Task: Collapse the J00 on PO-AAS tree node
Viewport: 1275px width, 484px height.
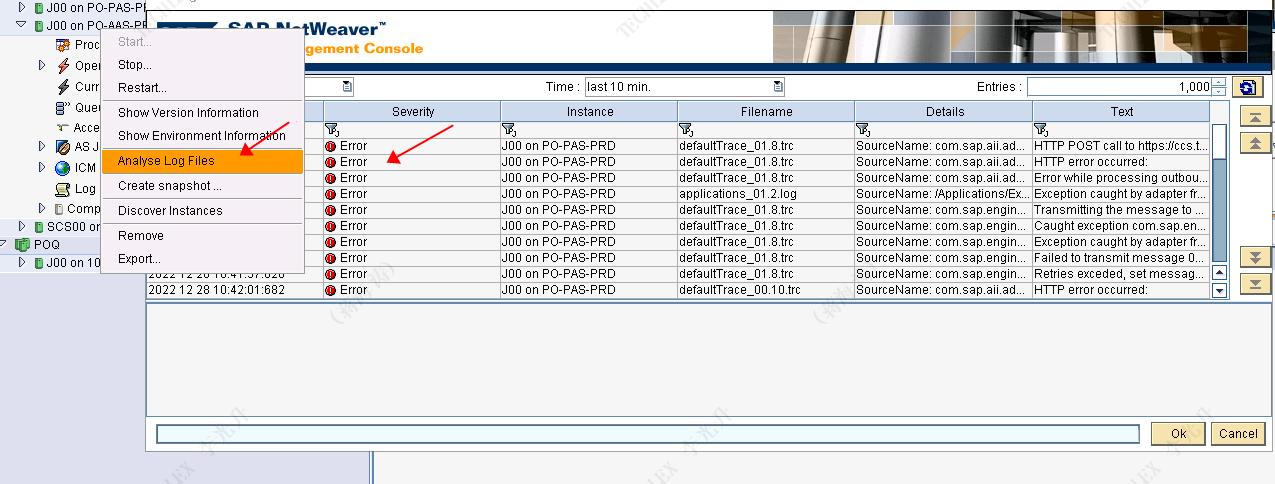Action: [x=21, y=24]
